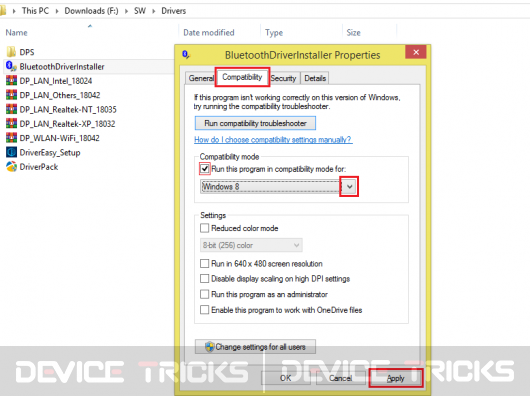Check Run in 640 x 480 screen resolution

tap(204, 264)
